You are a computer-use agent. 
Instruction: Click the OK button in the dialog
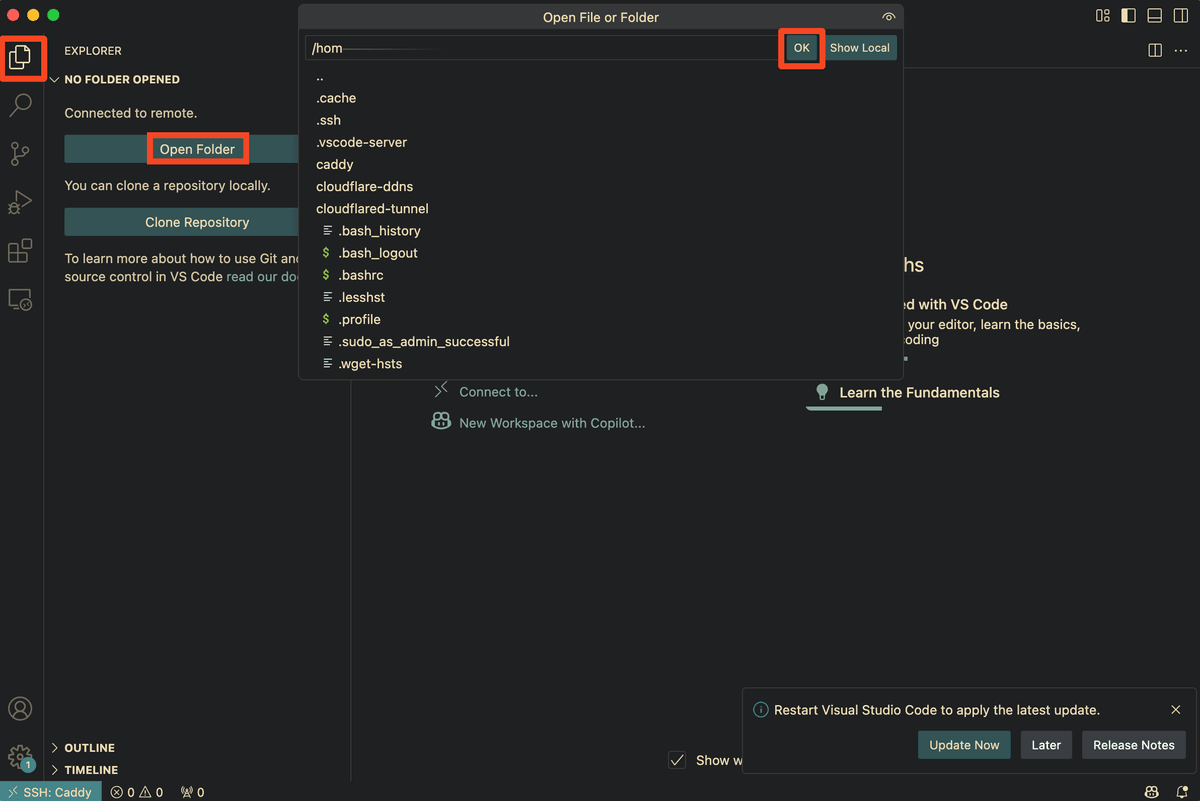(801, 47)
